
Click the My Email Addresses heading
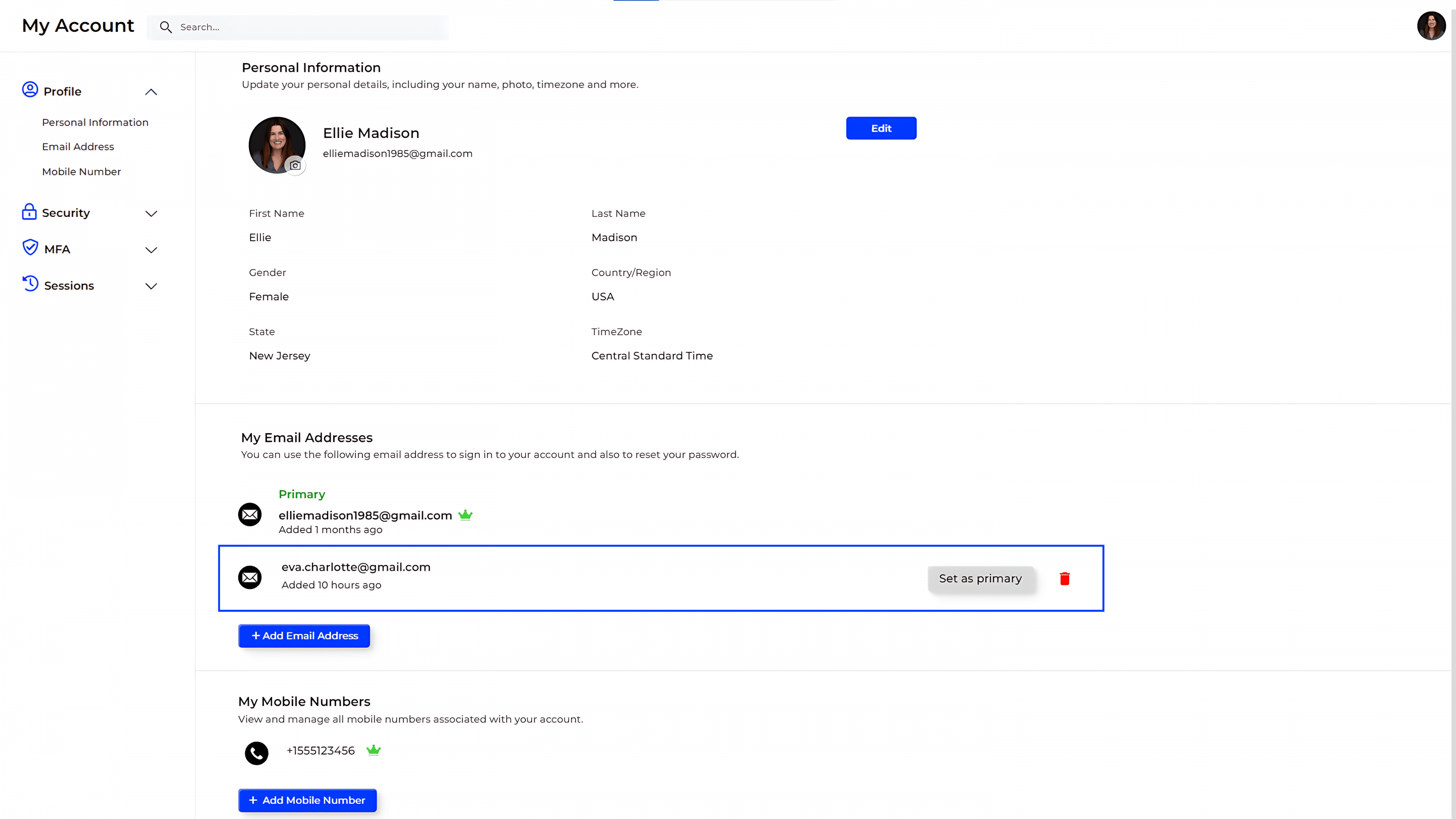[x=307, y=437]
